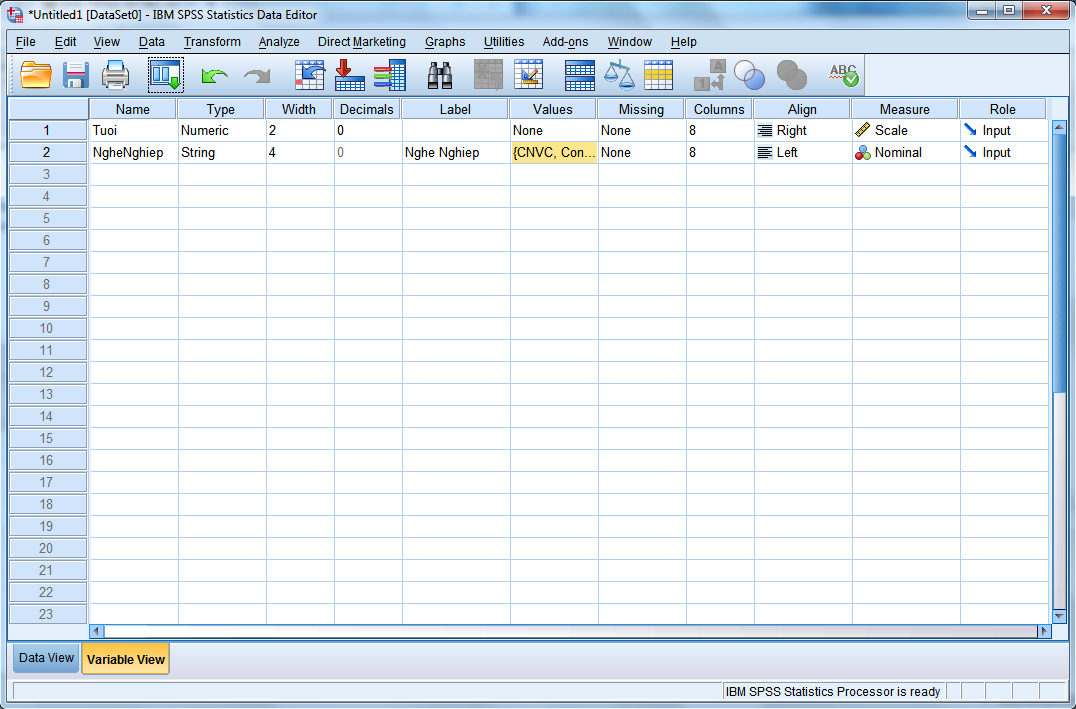Click the Value labels icon

click(710, 75)
